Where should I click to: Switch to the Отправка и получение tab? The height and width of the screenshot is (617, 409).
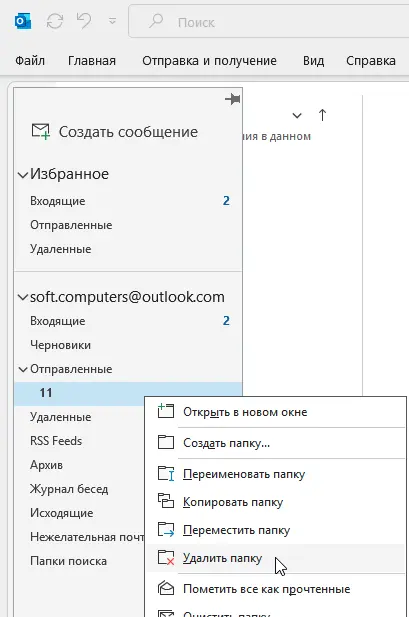tap(209, 61)
